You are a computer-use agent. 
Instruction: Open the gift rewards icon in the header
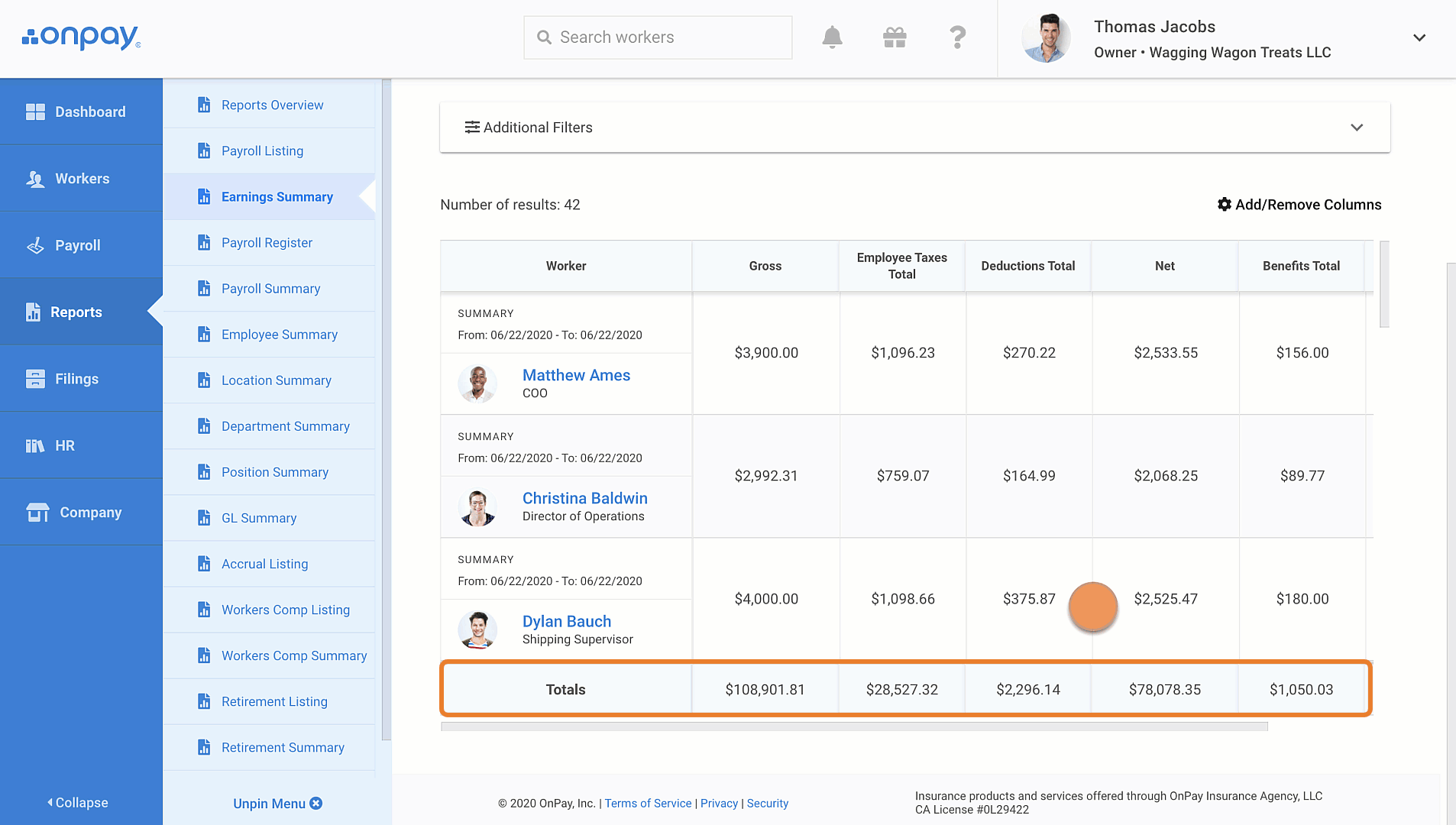[894, 37]
